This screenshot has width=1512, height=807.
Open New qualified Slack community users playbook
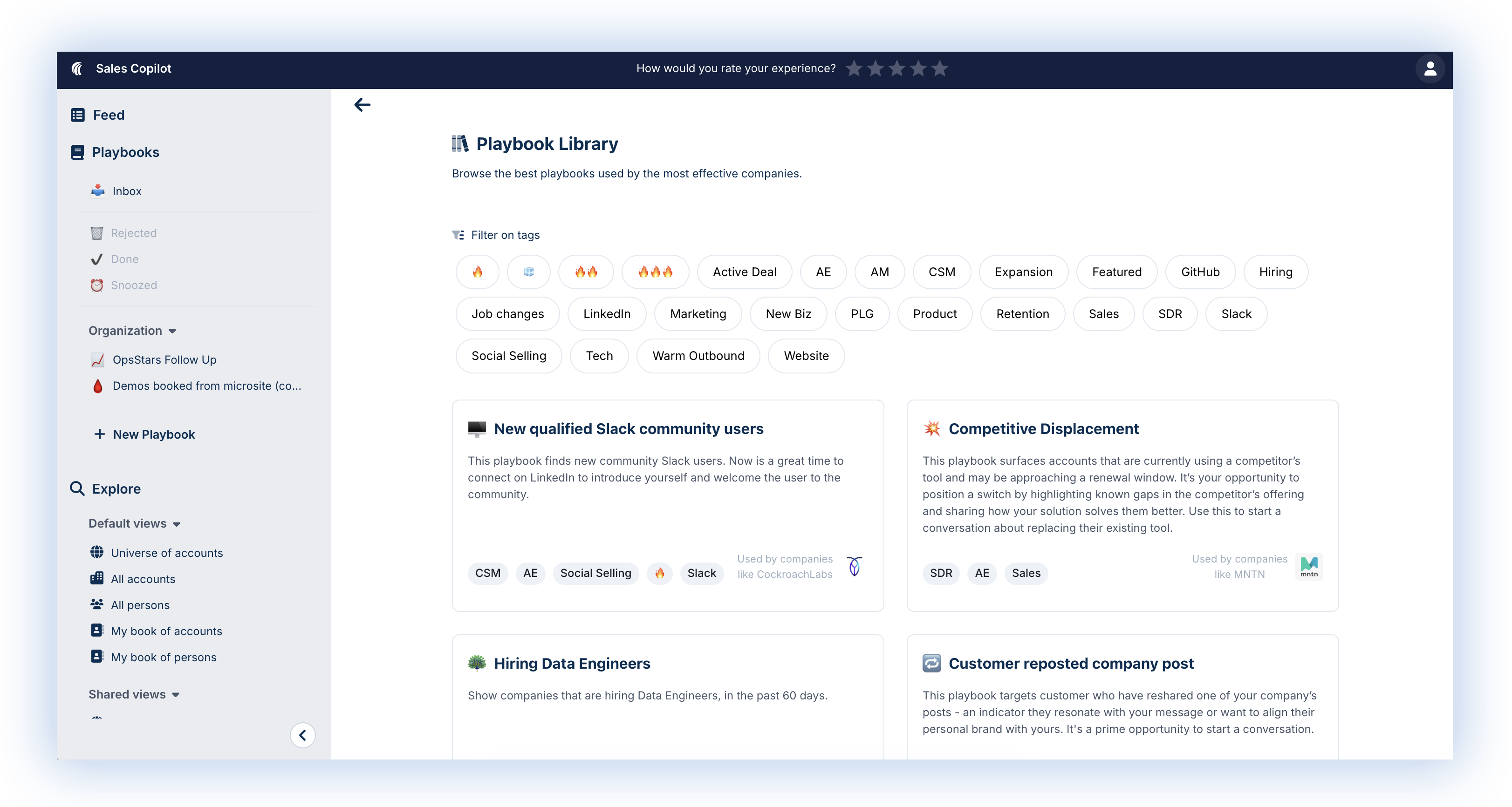pos(628,429)
